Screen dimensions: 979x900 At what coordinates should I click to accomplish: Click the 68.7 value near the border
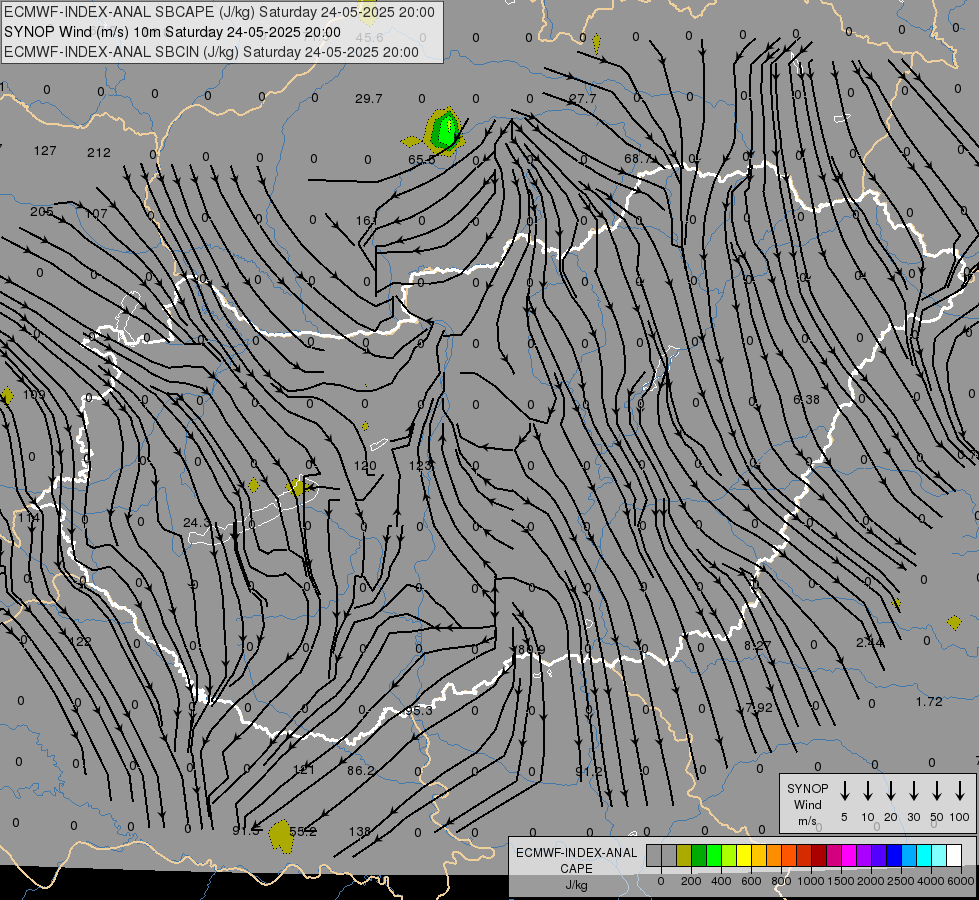(637, 159)
